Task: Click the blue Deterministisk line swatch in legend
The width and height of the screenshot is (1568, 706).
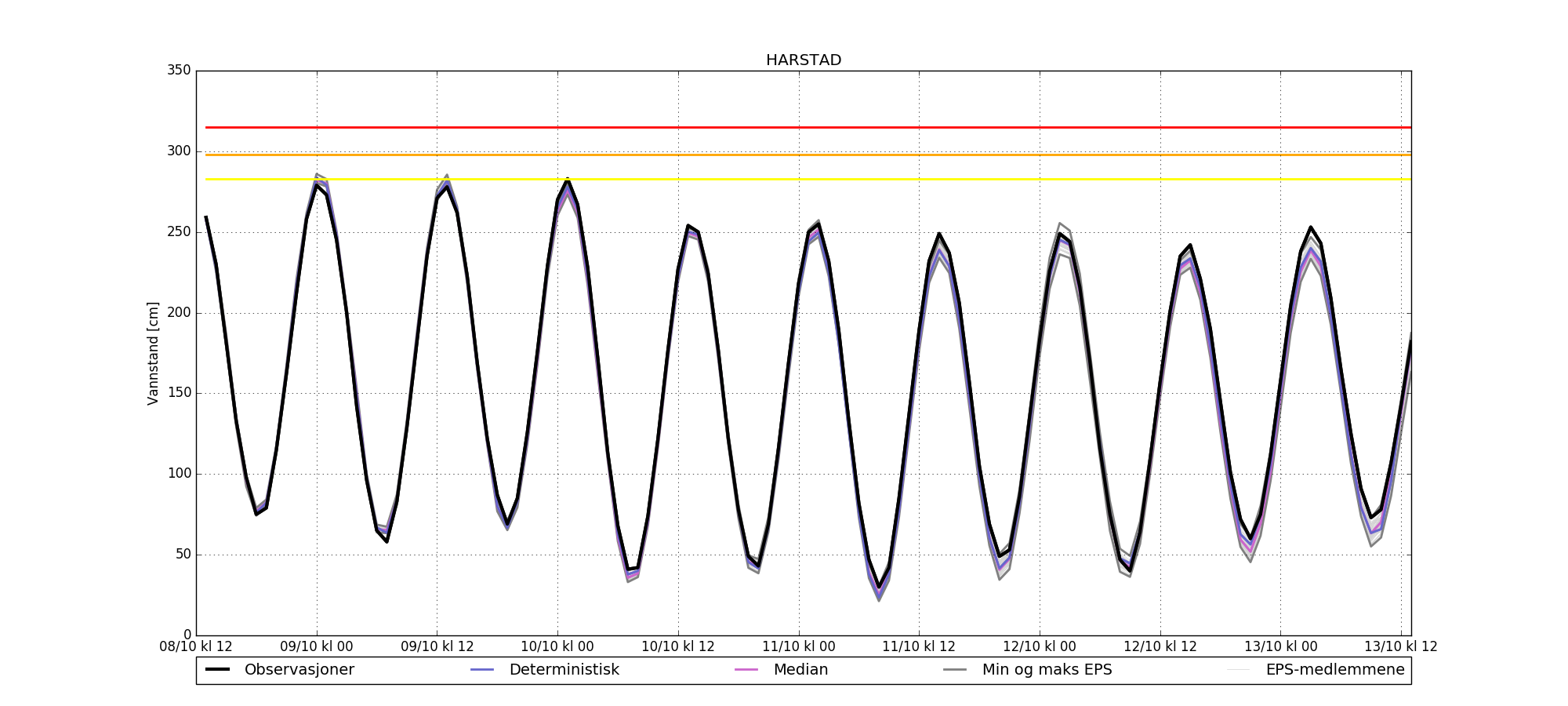Action: click(482, 670)
